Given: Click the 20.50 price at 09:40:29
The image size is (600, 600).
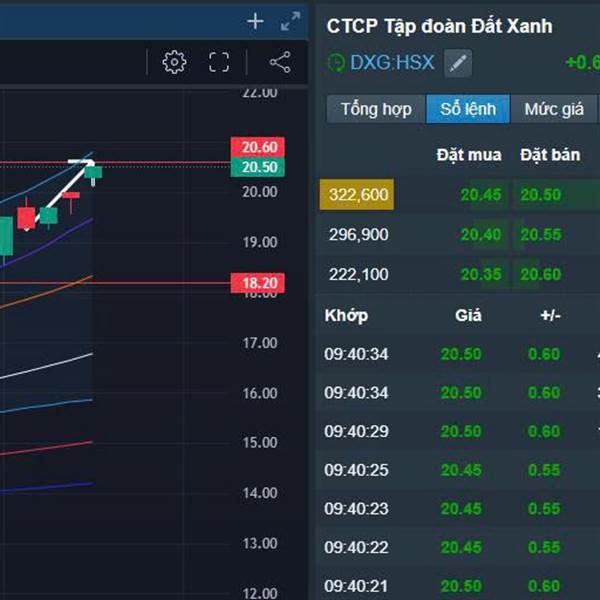Looking at the screenshot, I should [x=461, y=432].
